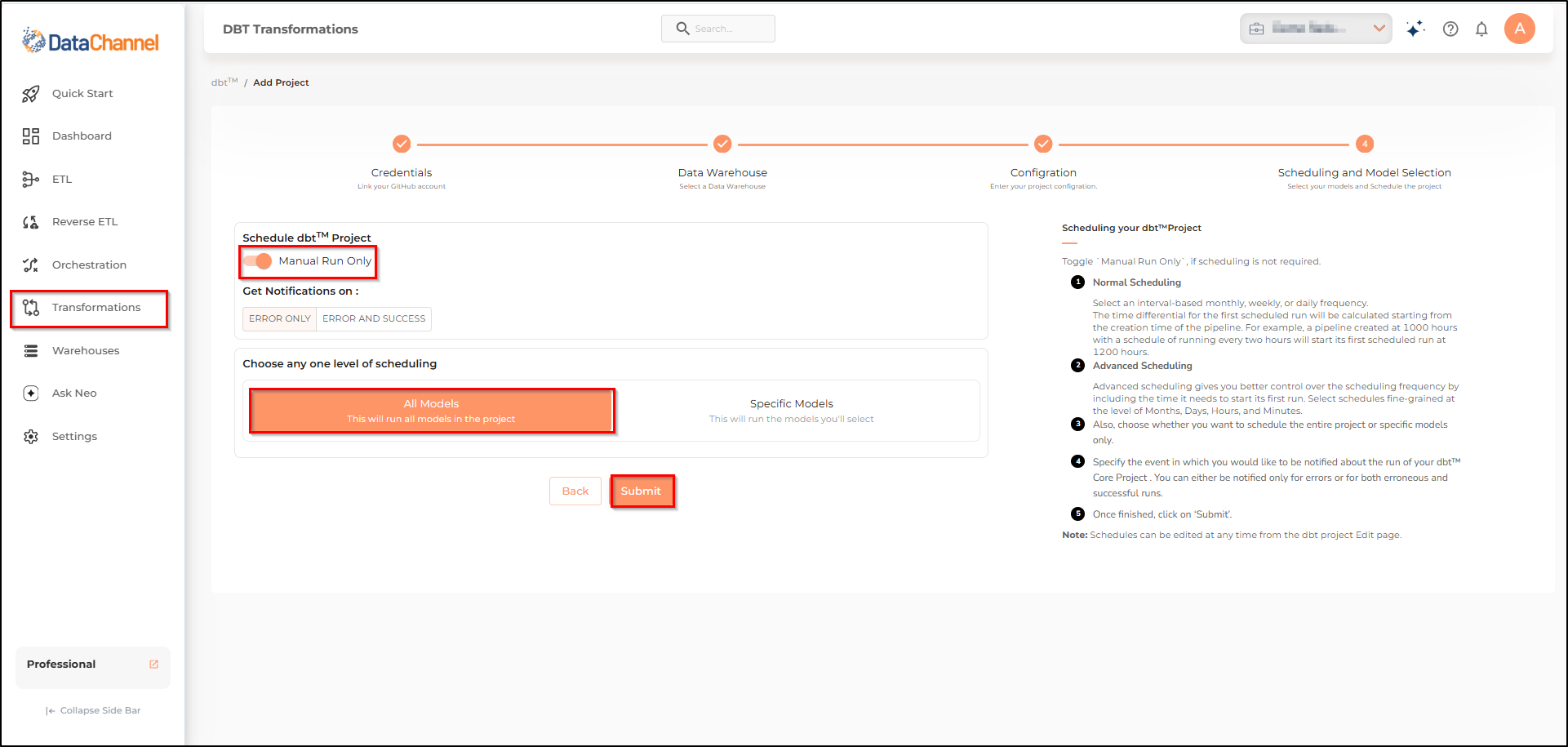Image resolution: width=1568 pixels, height=747 pixels.
Task: Click the Ask Neo sparkle icon
Action: click(31, 394)
